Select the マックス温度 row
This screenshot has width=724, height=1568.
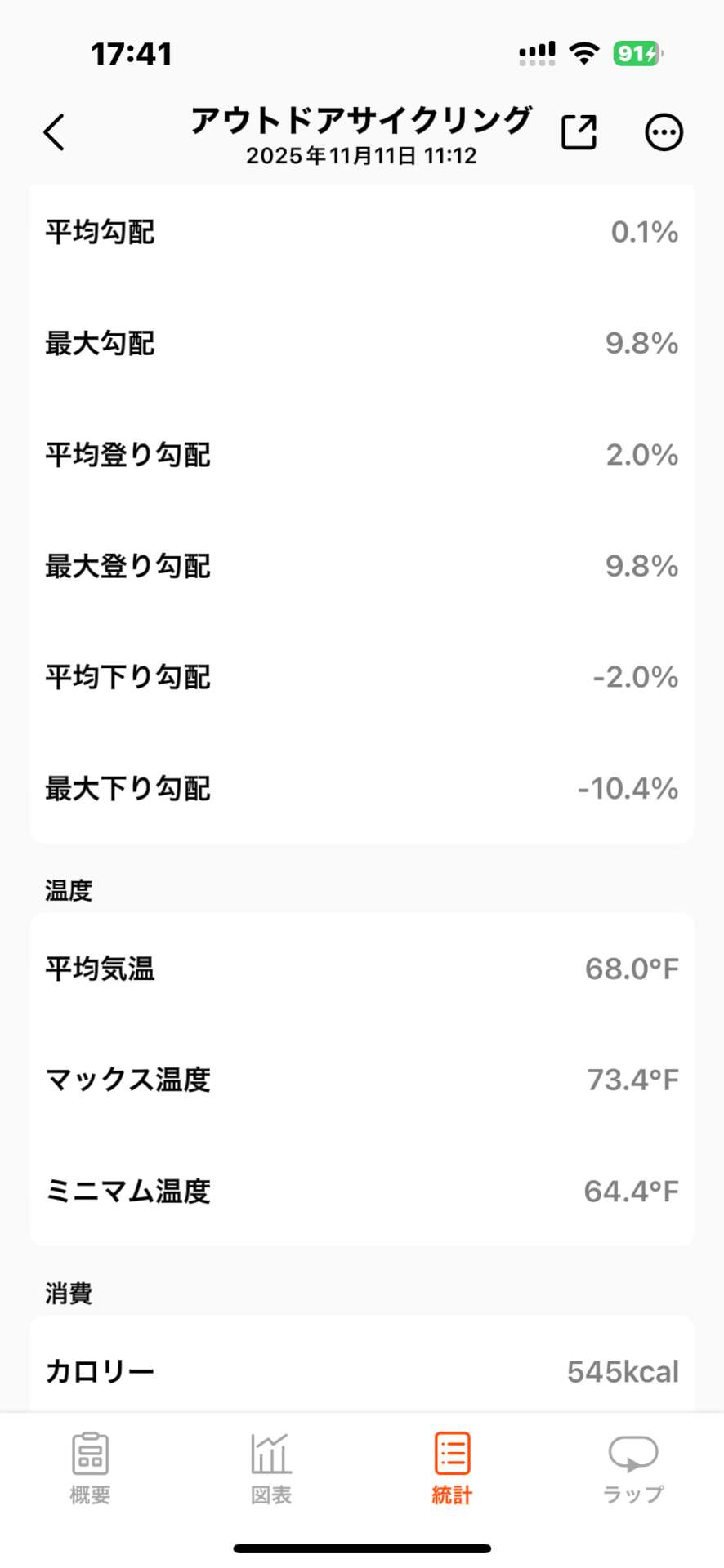pyautogui.click(x=361, y=1080)
